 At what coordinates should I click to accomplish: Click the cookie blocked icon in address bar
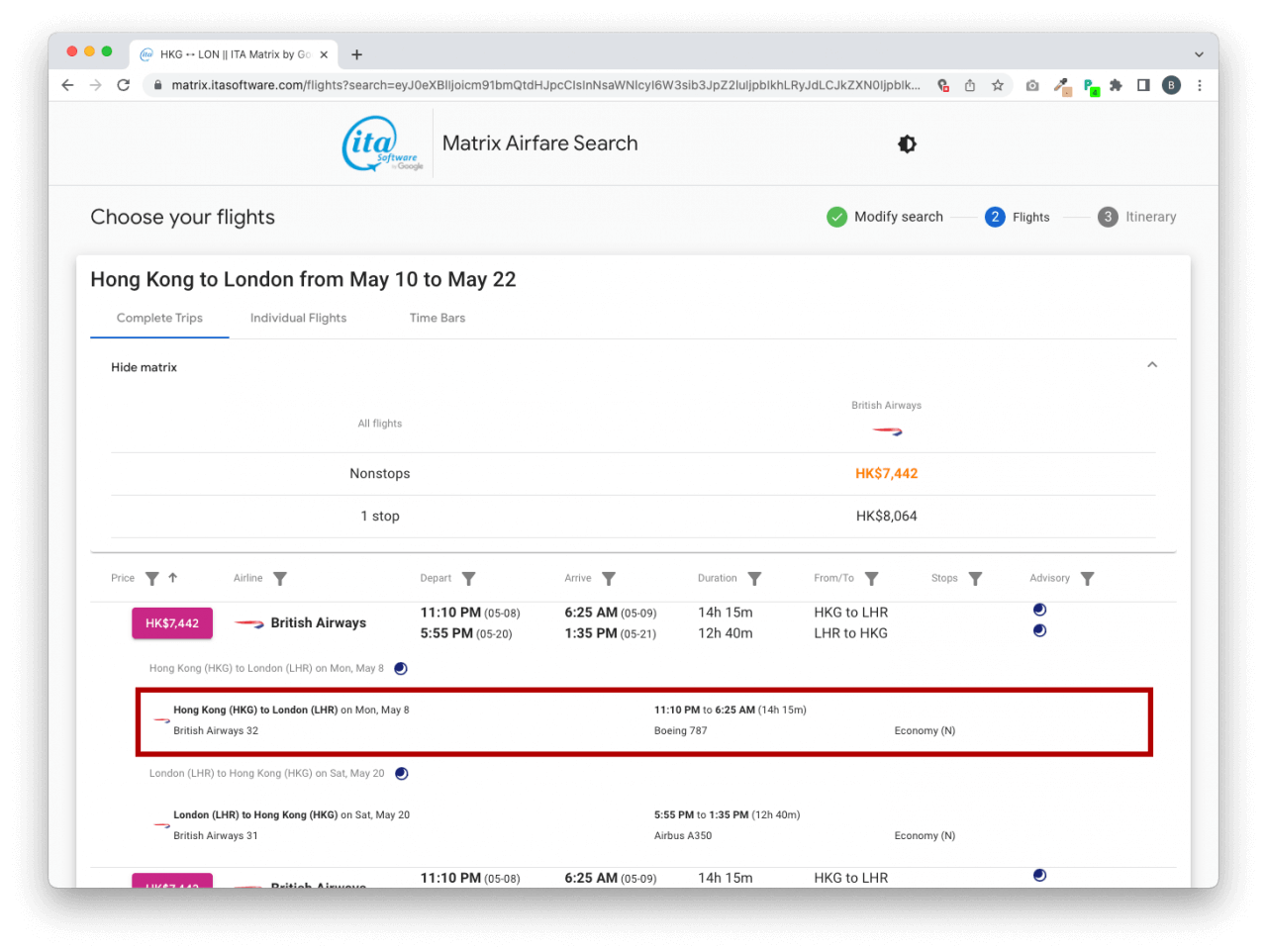point(943,85)
